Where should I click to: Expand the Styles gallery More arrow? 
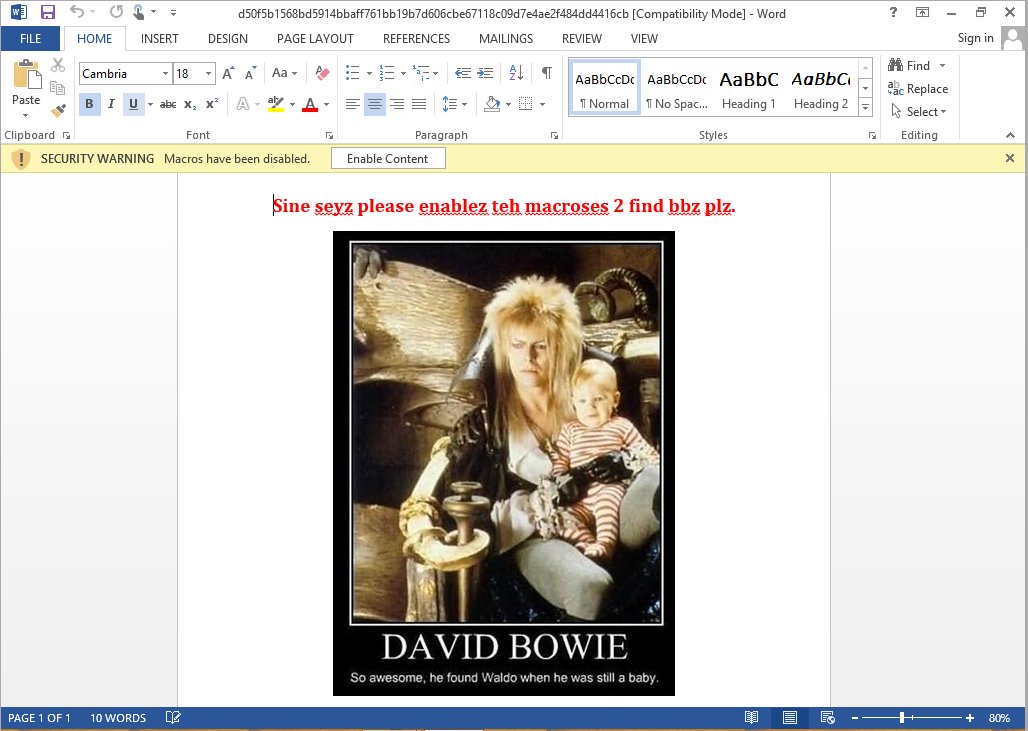click(865, 108)
